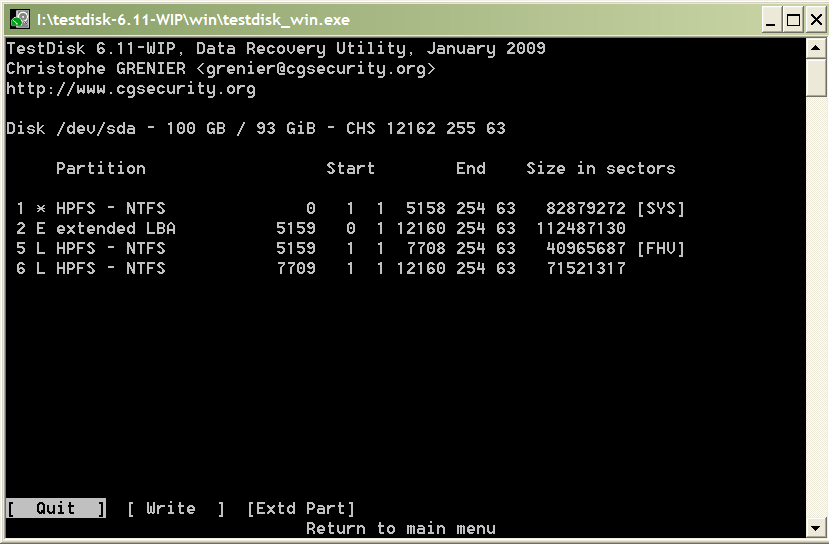The image size is (829, 544).
Task: Click the scrollbar down arrow
Action: 815,527
